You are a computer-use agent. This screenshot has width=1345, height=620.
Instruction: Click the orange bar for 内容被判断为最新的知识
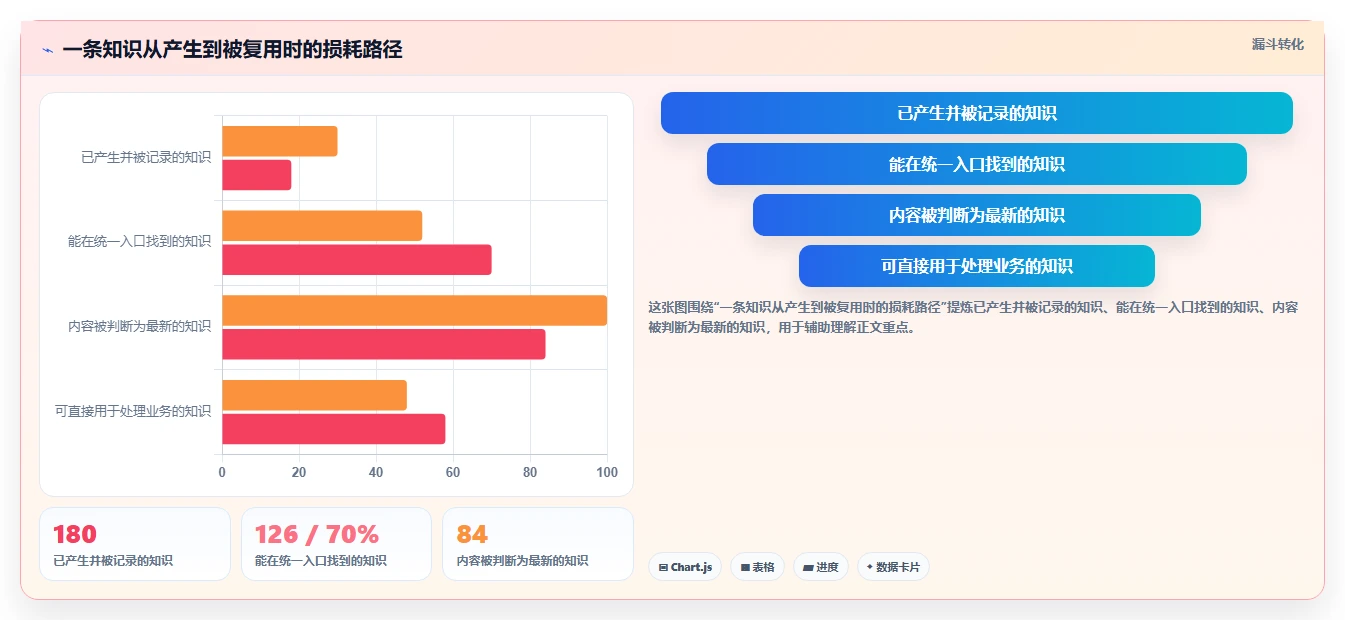point(414,310)
